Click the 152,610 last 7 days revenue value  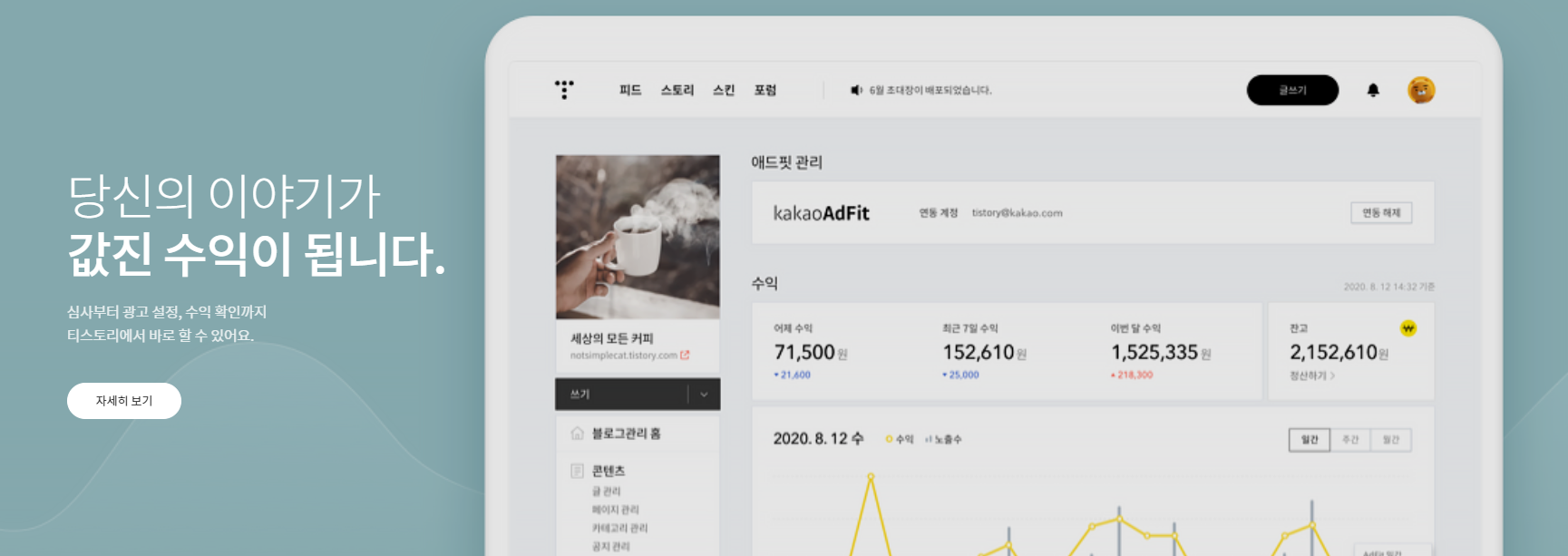[x=979, y=352]
